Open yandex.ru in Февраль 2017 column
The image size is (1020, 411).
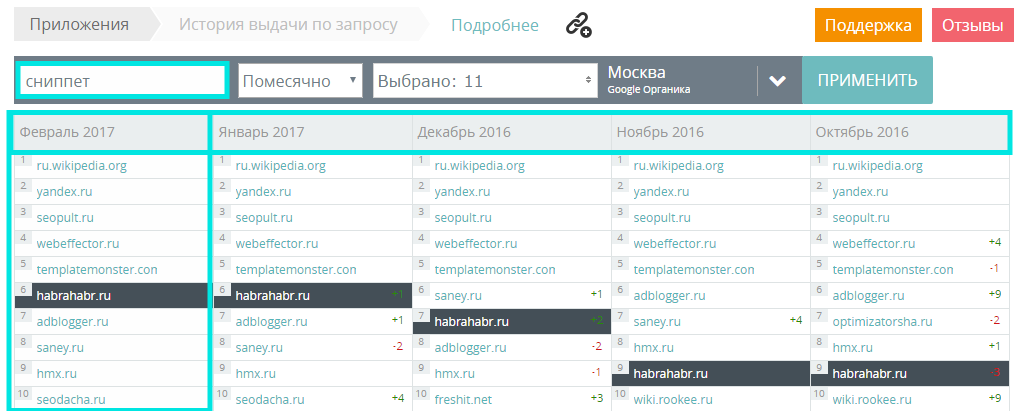(64, 192)
